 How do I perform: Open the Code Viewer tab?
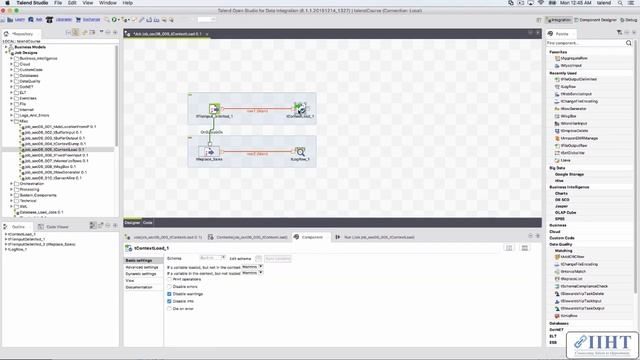click(x=53, y=227)
